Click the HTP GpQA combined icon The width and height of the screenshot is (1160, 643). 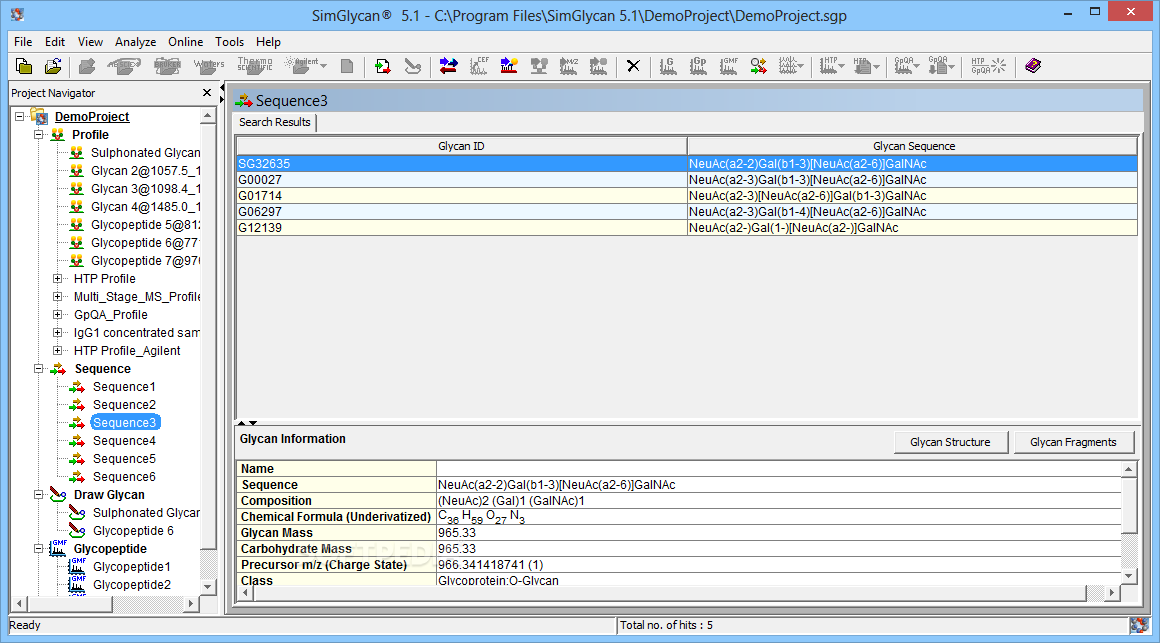[988, 67]
